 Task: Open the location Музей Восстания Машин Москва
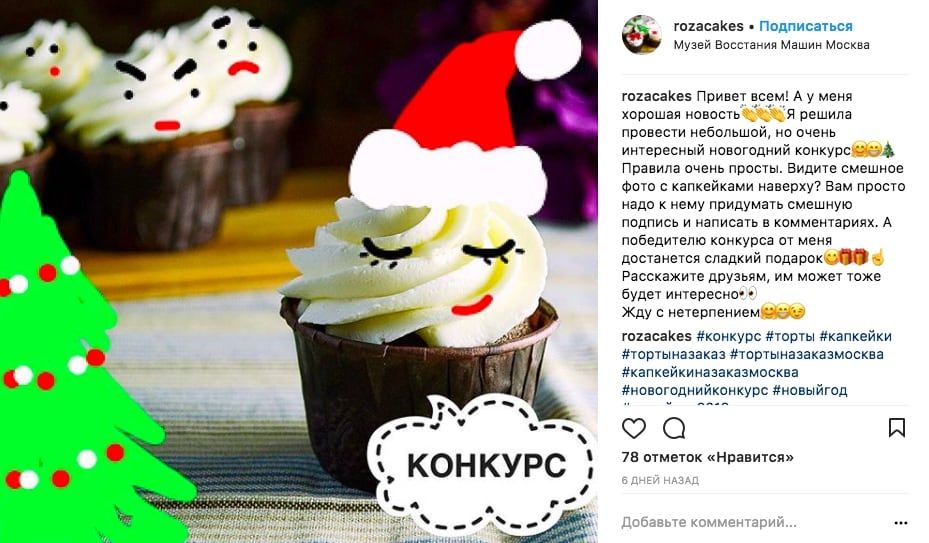[x=771, y=44]
